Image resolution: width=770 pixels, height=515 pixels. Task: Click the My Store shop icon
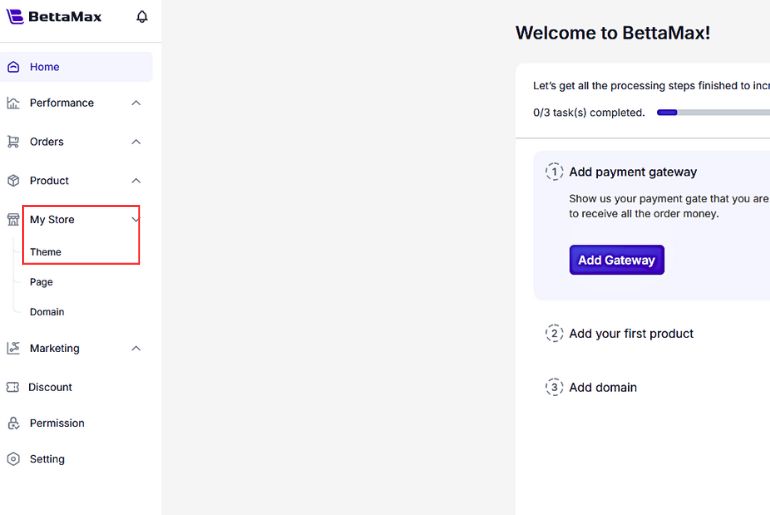coord(13,220)
